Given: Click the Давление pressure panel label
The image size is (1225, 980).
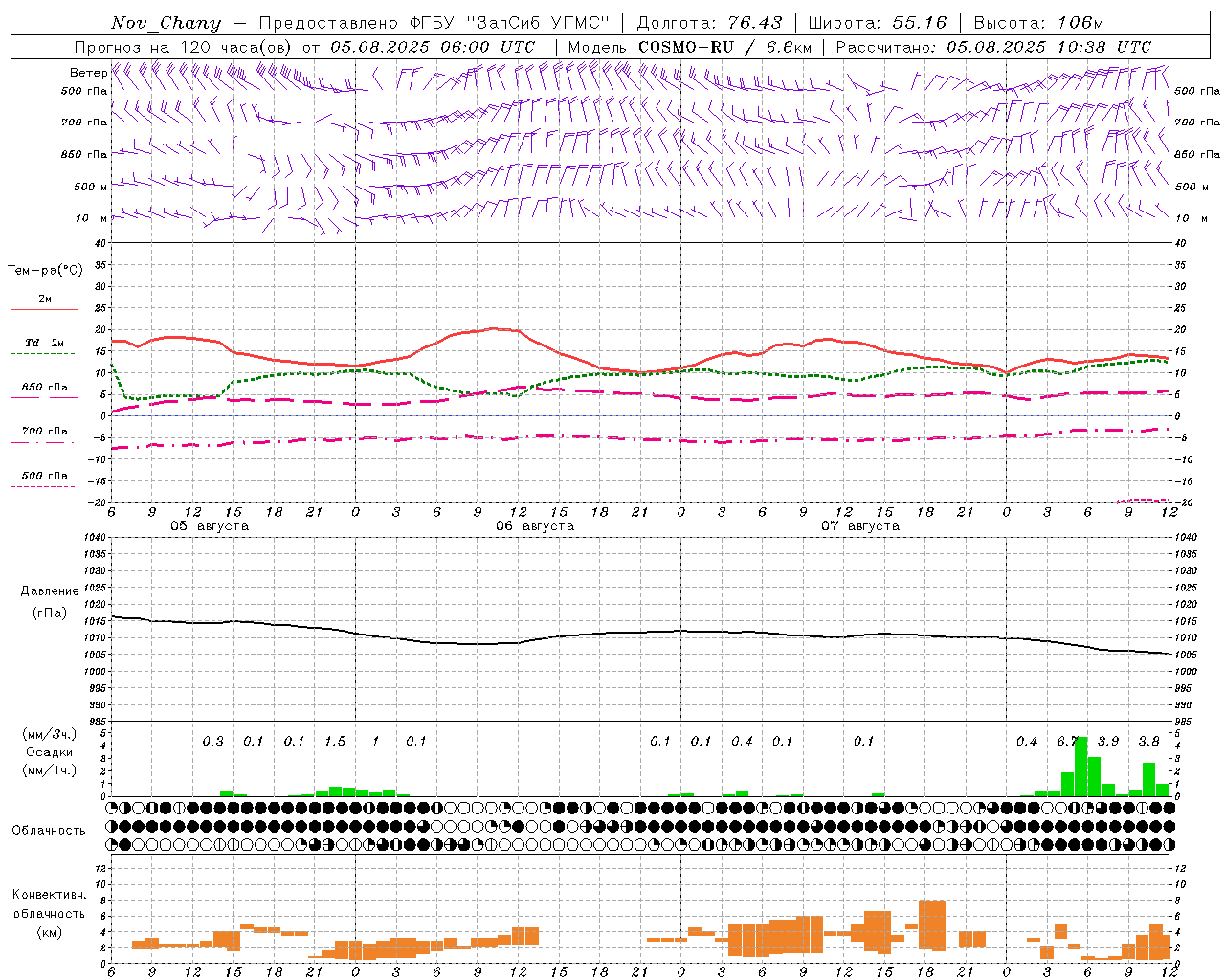Looking at the screenshot, I should tap(50, 591).
